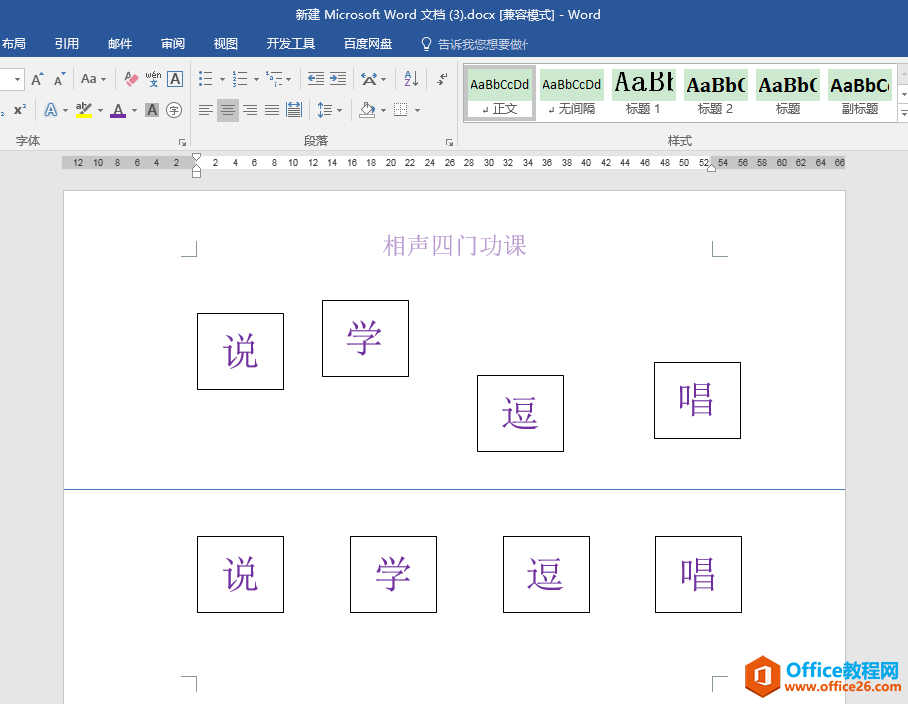Image resolution: width=908 pixels, height=704 pixels.
Task: Select the upper 说 text box
Action: [x=240, y=351]
